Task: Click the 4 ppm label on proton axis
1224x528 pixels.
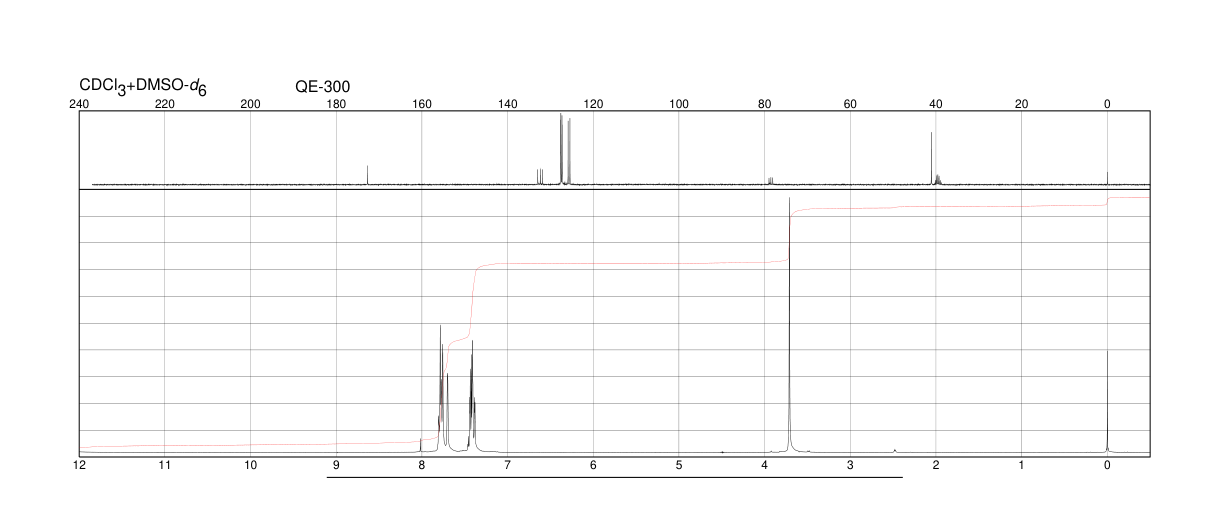Action: (765, 466)
